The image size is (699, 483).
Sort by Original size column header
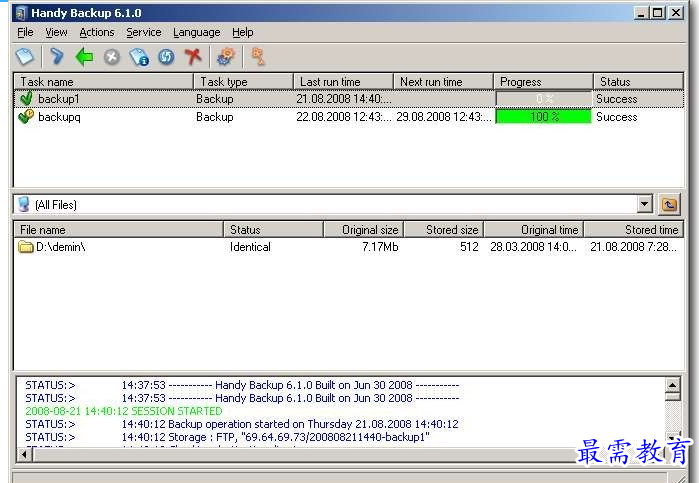[x=364, y=230]
